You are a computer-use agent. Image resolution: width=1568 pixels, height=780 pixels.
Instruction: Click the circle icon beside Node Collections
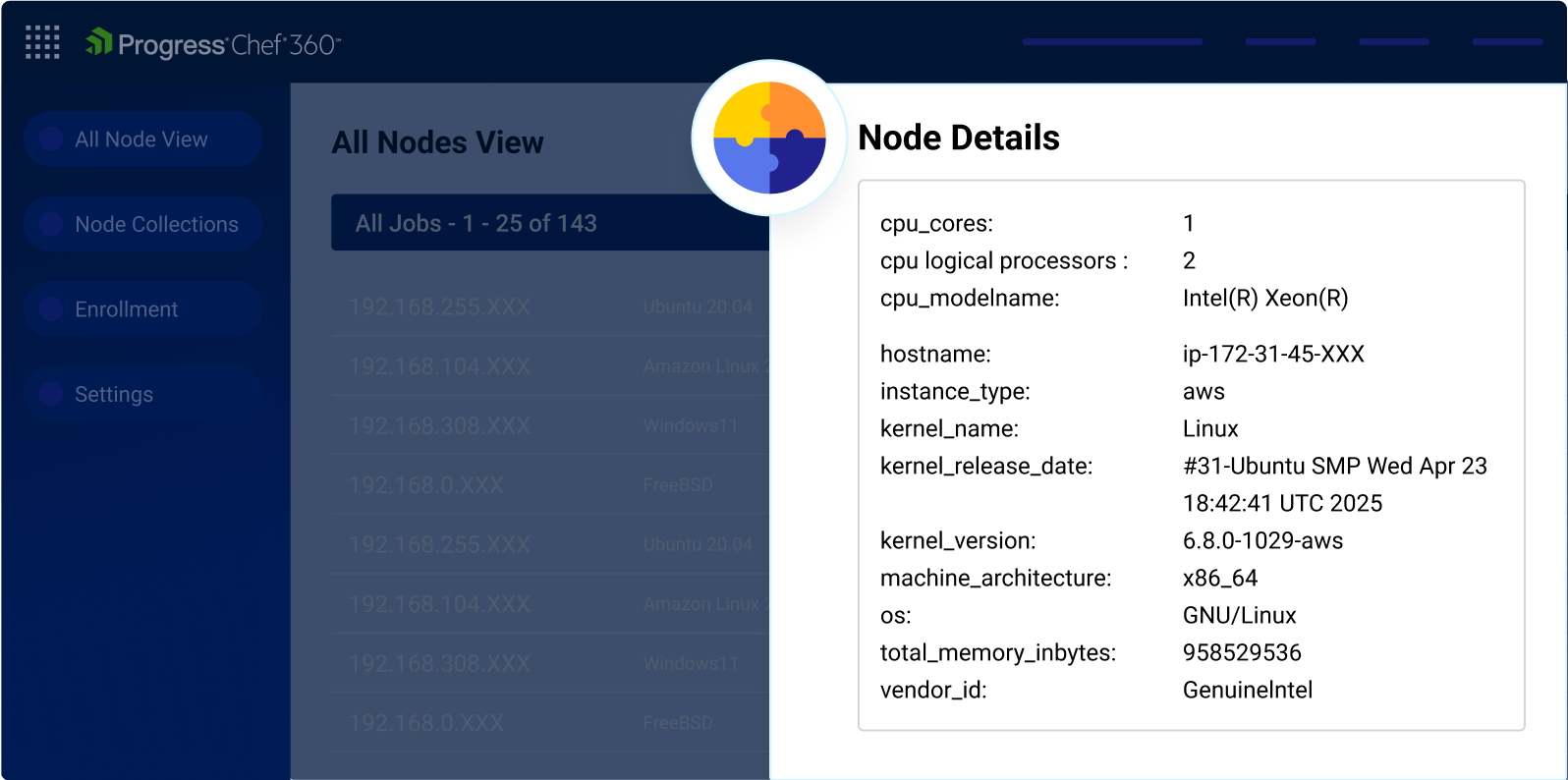tap(51, 224)
